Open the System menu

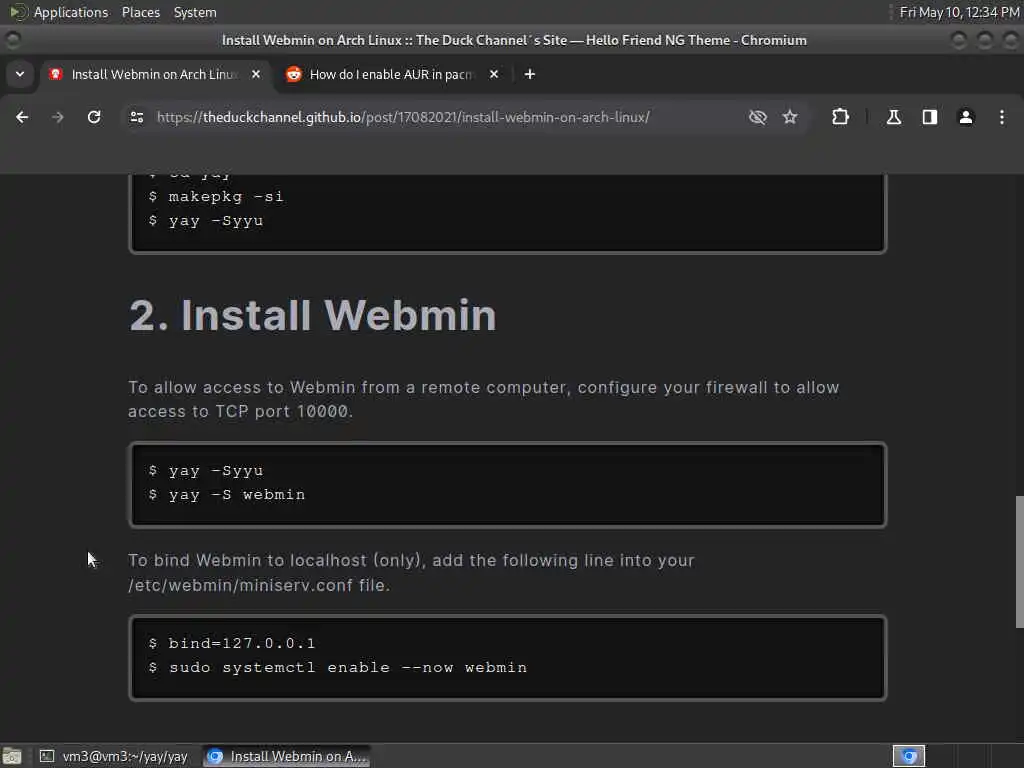point(195,12)
